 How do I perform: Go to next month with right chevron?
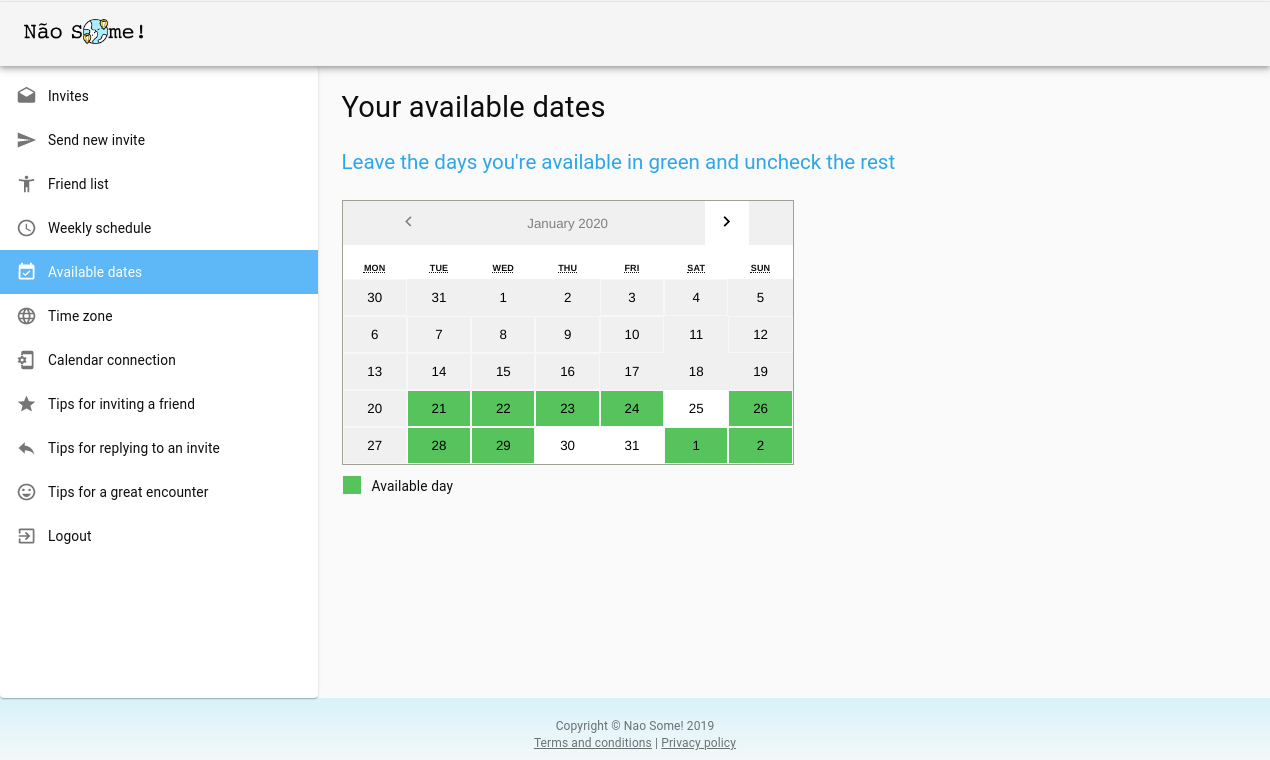click(727, 222)
